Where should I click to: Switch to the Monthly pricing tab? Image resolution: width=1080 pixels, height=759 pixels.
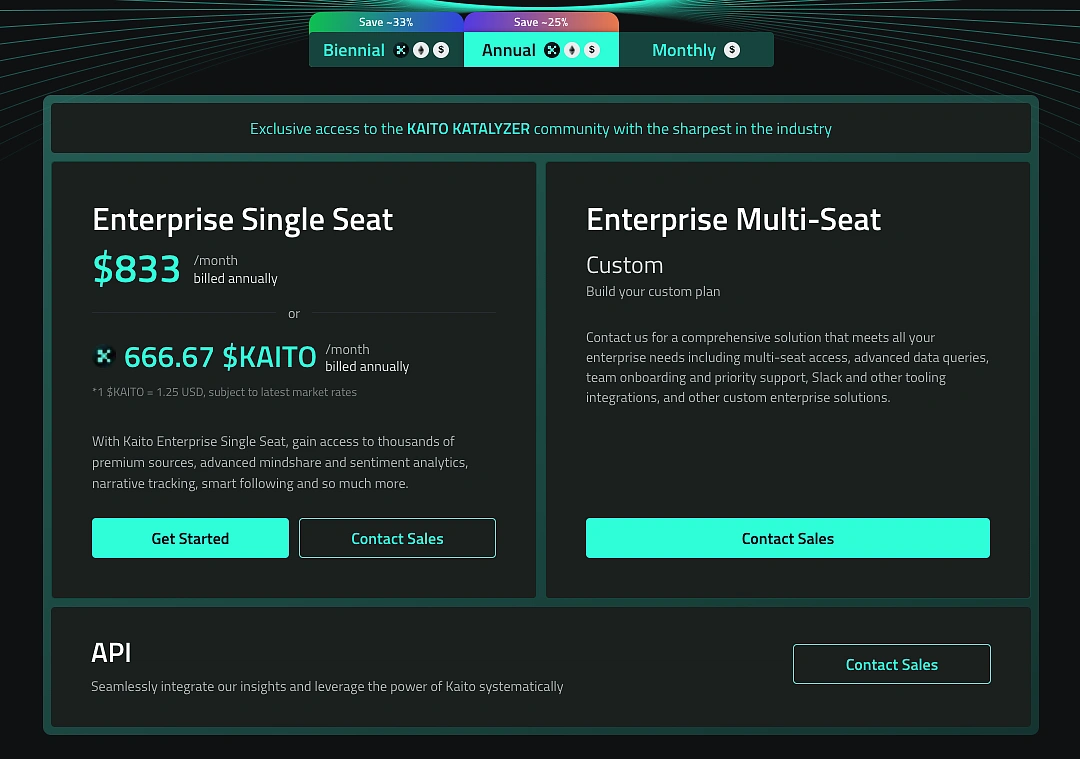pyautogui.click(x=684, y=49)
